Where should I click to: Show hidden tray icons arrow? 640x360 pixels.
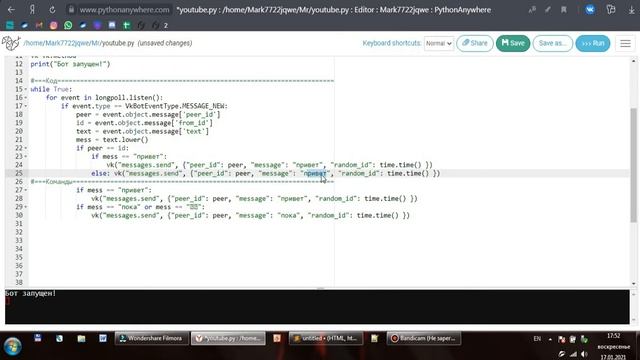point(550,339)
